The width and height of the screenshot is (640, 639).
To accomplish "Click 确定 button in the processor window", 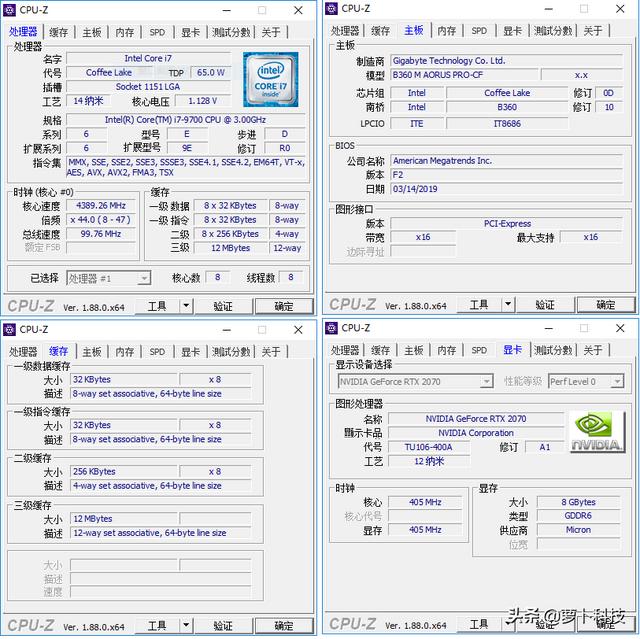I will tap(284, 306).
